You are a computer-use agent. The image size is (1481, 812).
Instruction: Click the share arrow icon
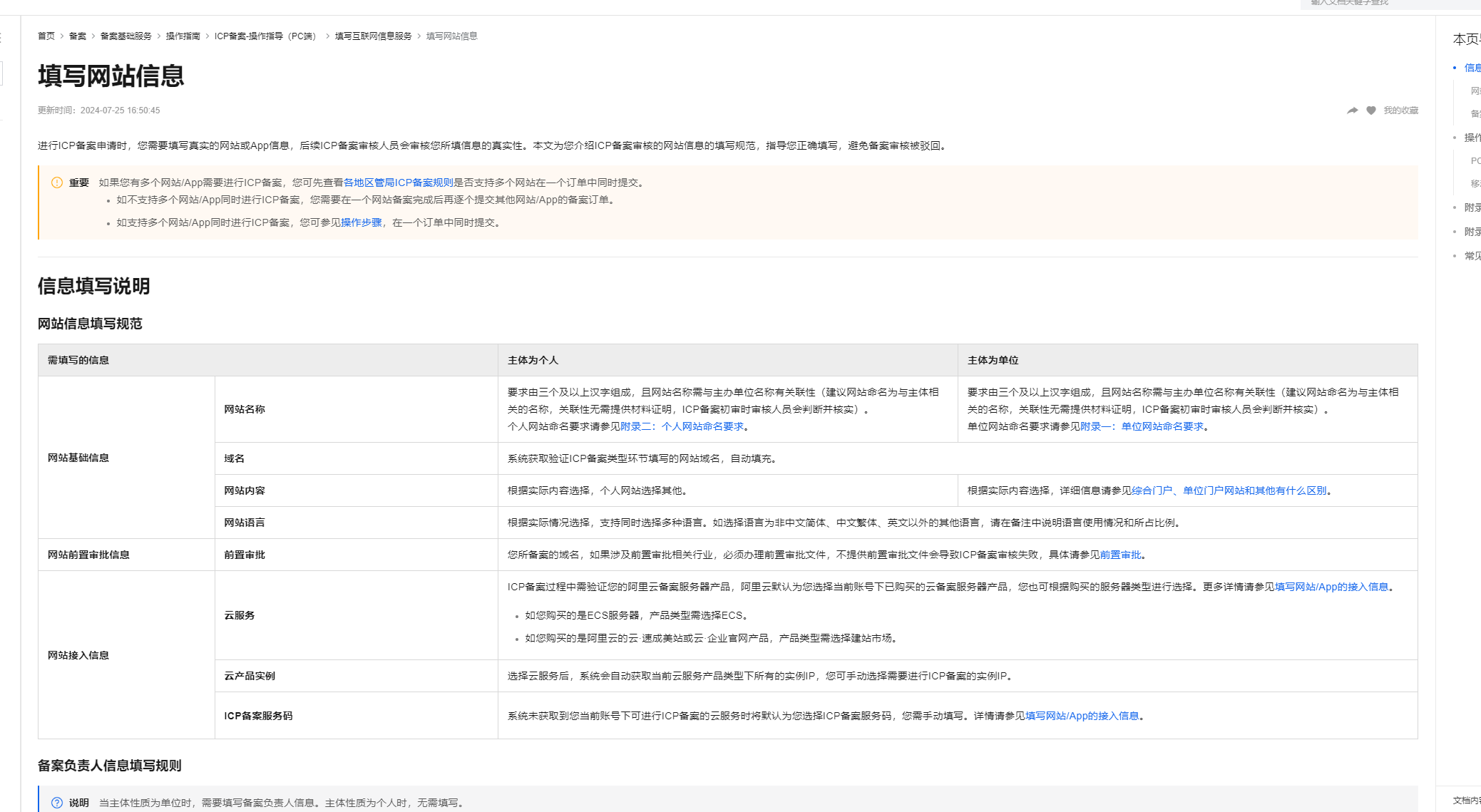click(1352, 111)
